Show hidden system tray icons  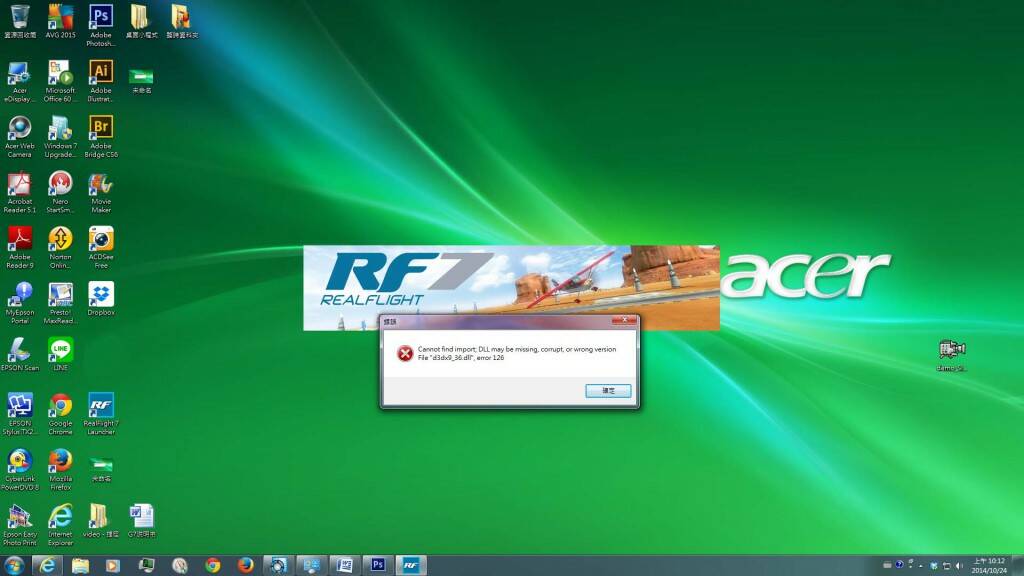921,566
